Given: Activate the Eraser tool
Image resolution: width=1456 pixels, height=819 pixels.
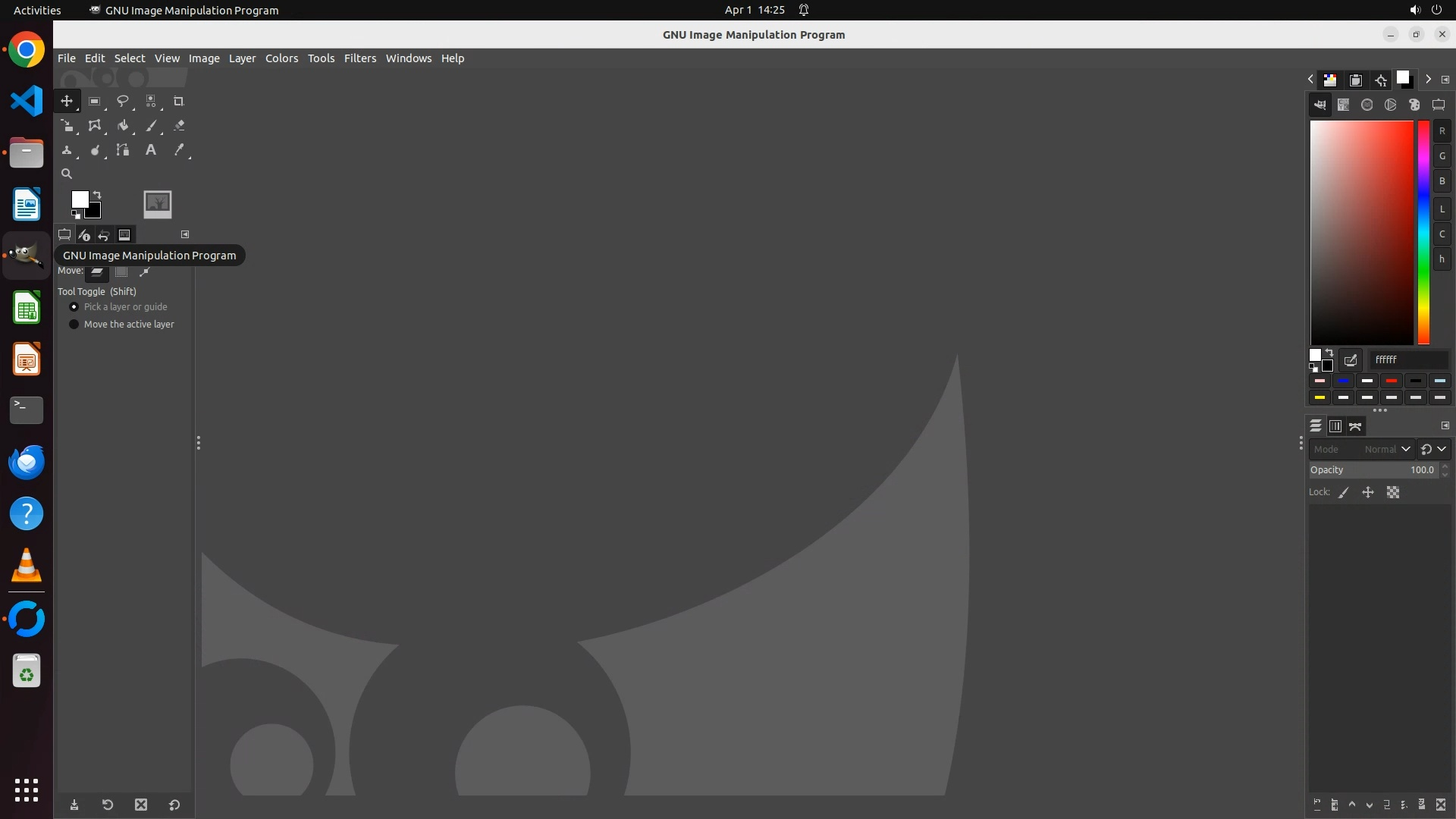Looking at the screenshot, I should (x=179, y=126).
